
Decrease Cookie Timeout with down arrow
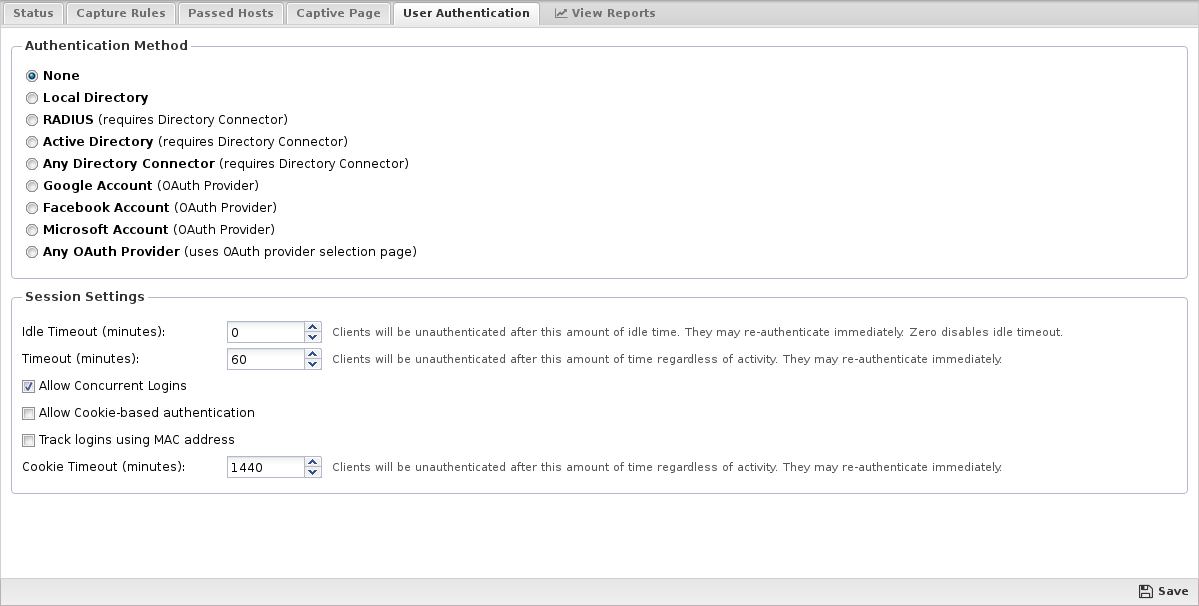pyautogui.click(x=312, y=472)
